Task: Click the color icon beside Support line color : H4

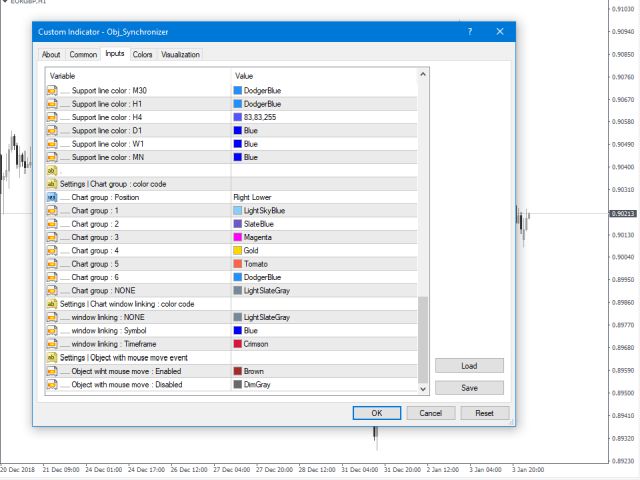Action: pyautogui.click(x=52, y=118)
